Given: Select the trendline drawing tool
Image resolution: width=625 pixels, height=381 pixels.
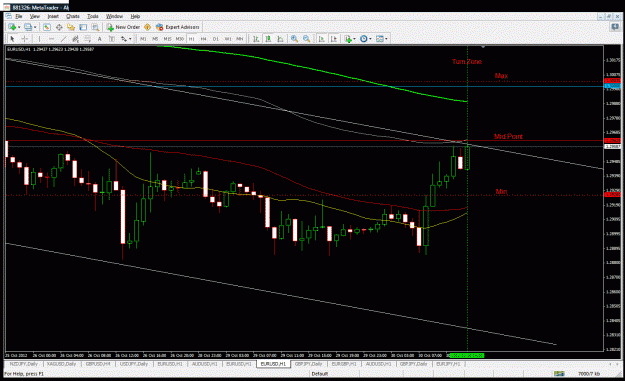Looking at the screenshot, I should pyautogui.click(x=63, y=39).
